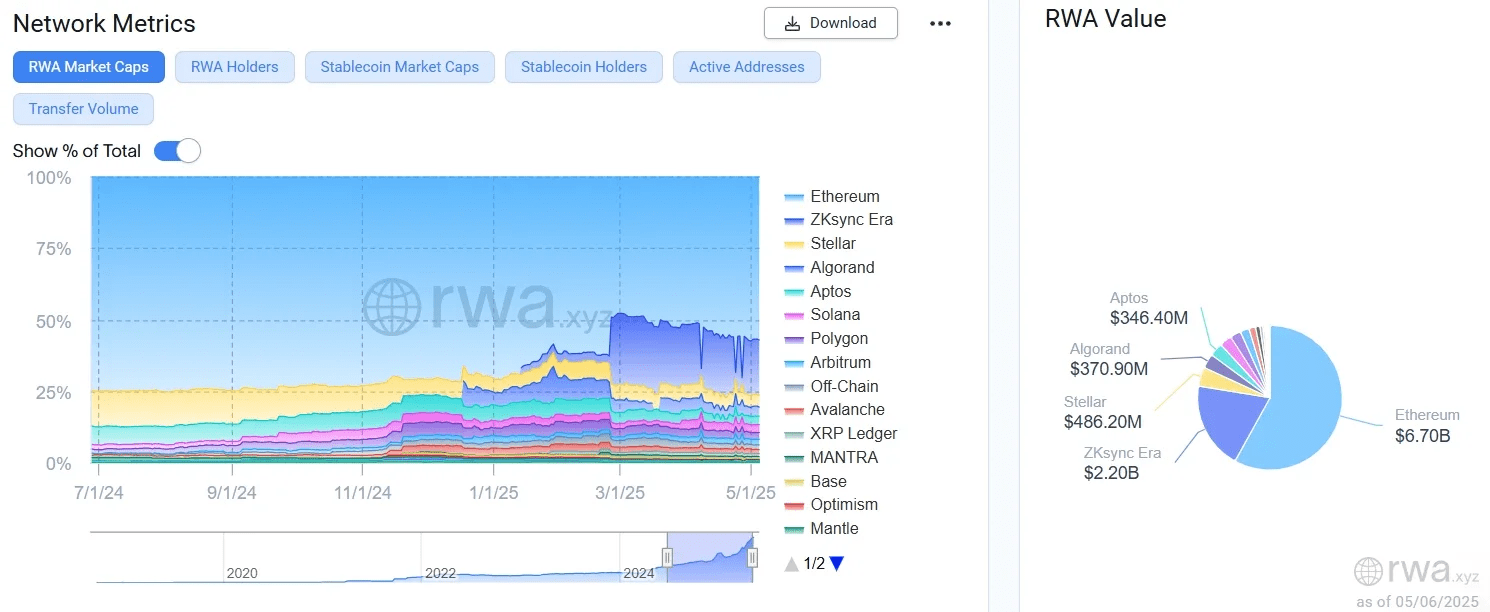Toggle Solana legend entry
Viewport: 1490px width, 612px height.
point(822,314)
